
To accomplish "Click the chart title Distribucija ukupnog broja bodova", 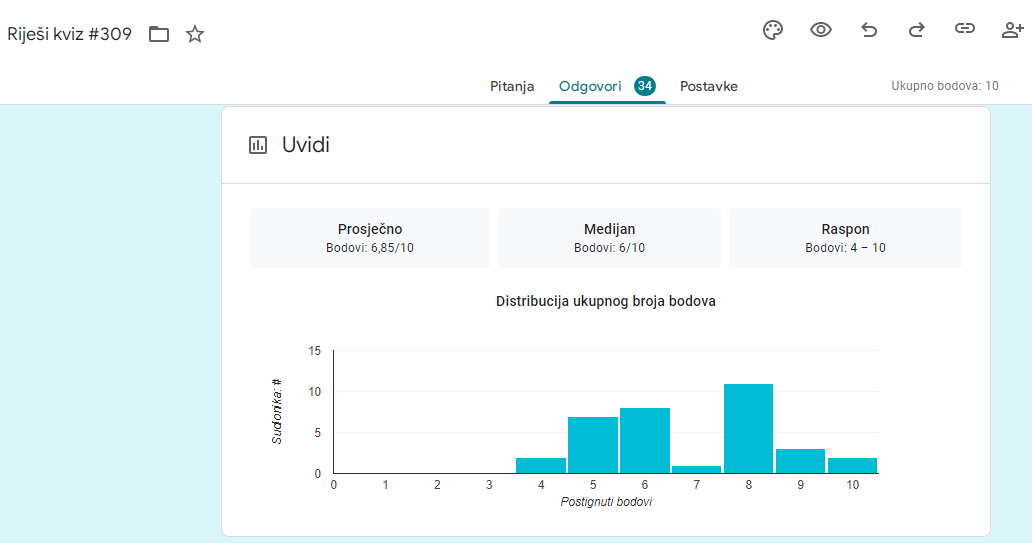I will (606, 301).
